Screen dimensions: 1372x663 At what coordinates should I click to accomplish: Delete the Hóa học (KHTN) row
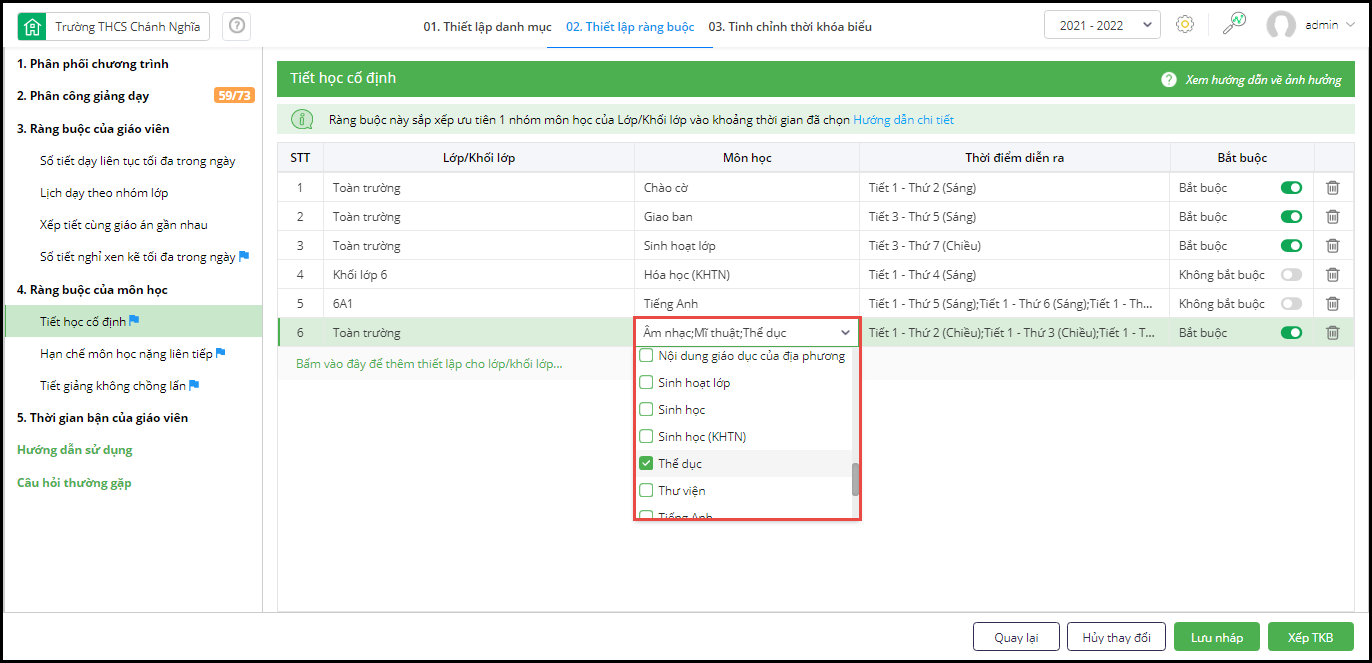1332,275
